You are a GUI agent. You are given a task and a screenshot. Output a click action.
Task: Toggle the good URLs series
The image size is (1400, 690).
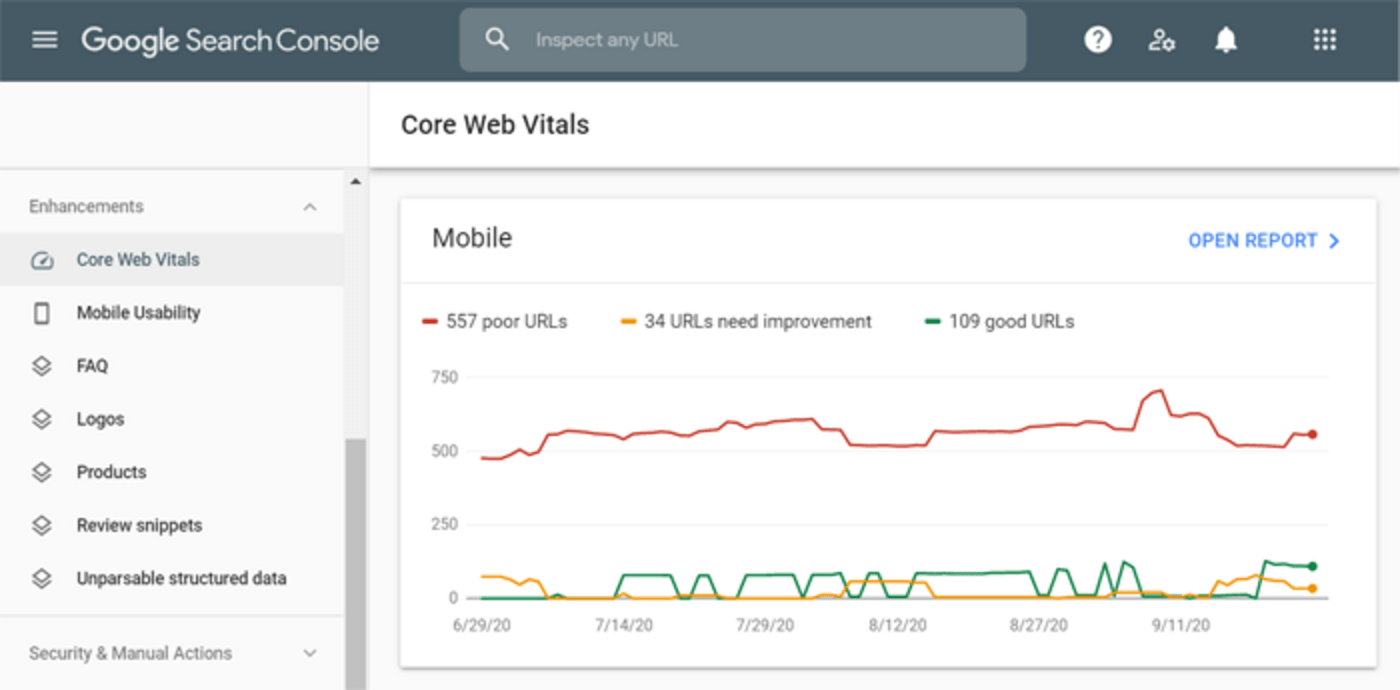[998, 321]
